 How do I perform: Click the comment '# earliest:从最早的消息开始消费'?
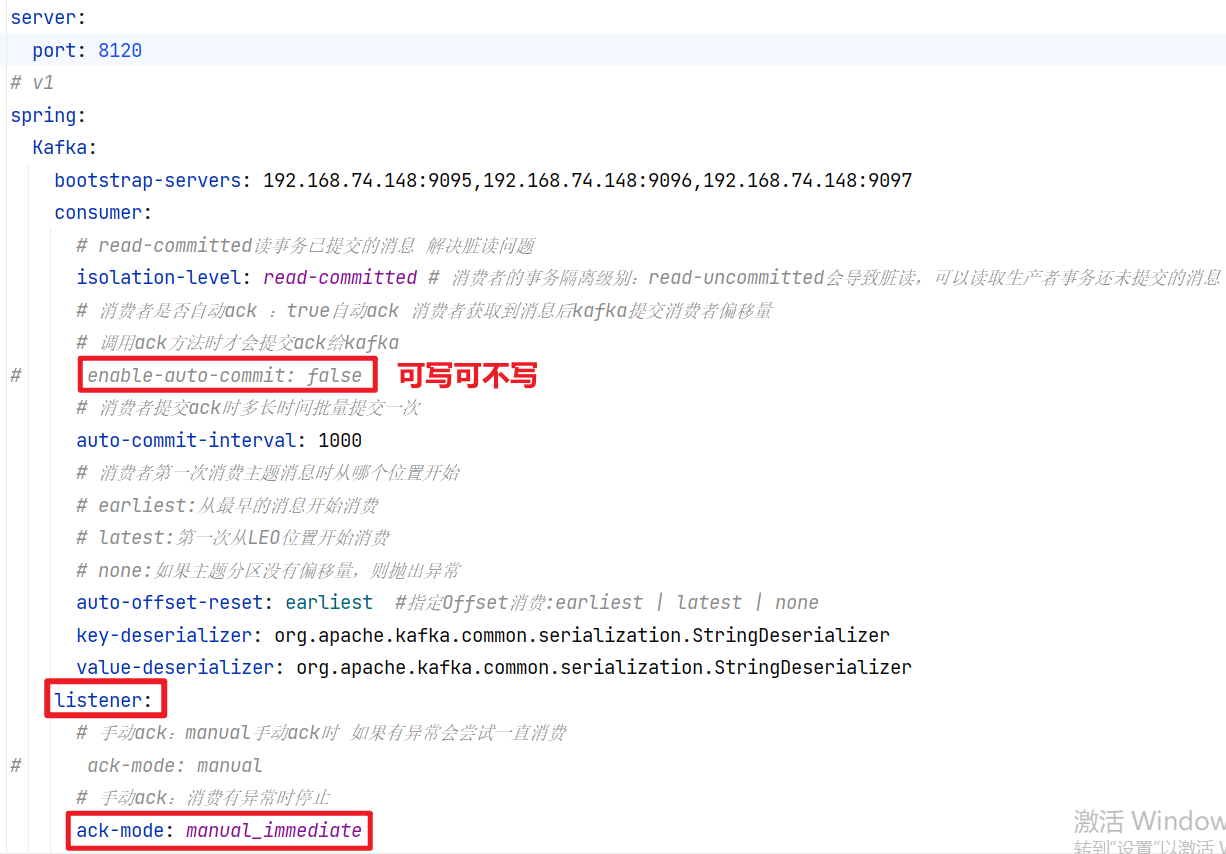pos(227,505)
